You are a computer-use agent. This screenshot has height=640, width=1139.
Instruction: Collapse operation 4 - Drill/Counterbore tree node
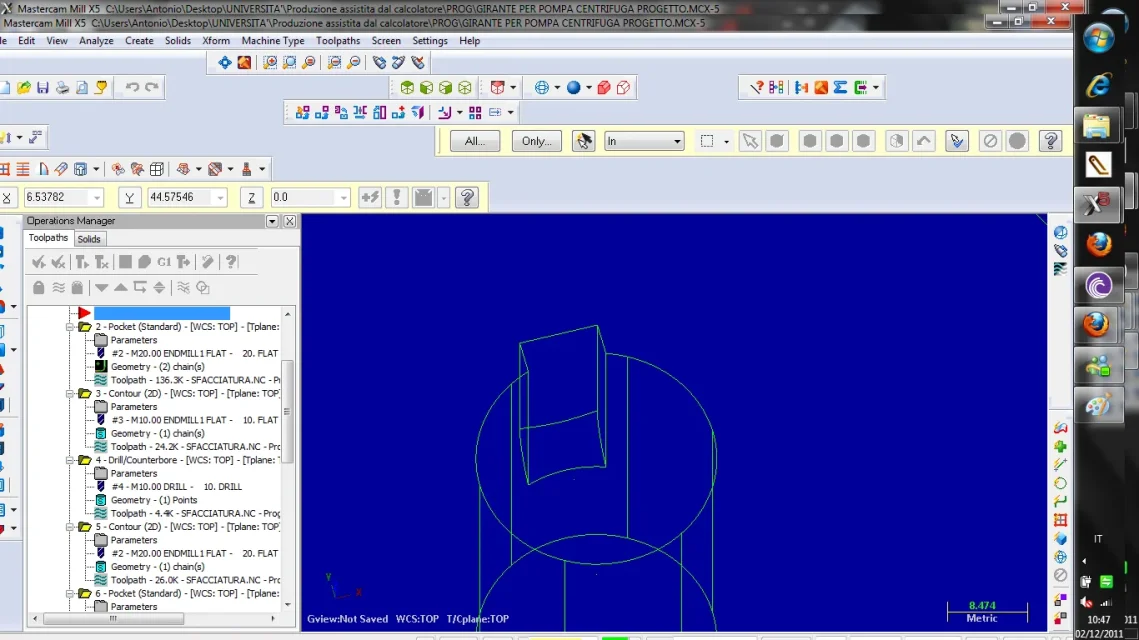[70, 461]
